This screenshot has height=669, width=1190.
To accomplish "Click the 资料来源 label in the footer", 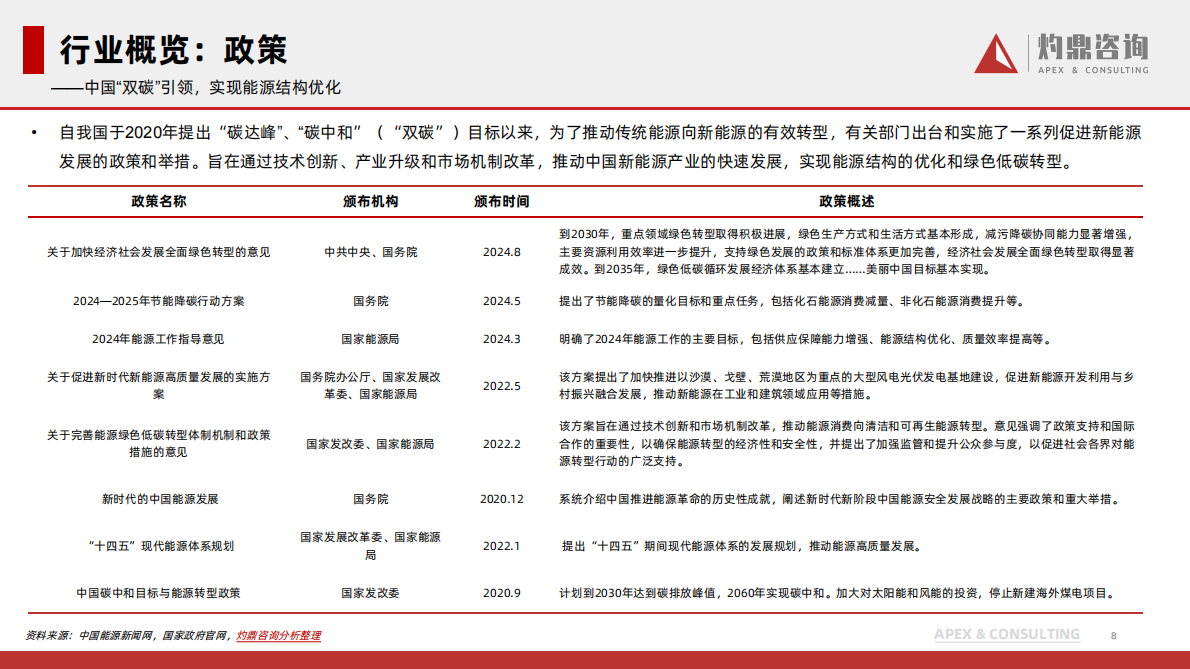I will 48,633.
